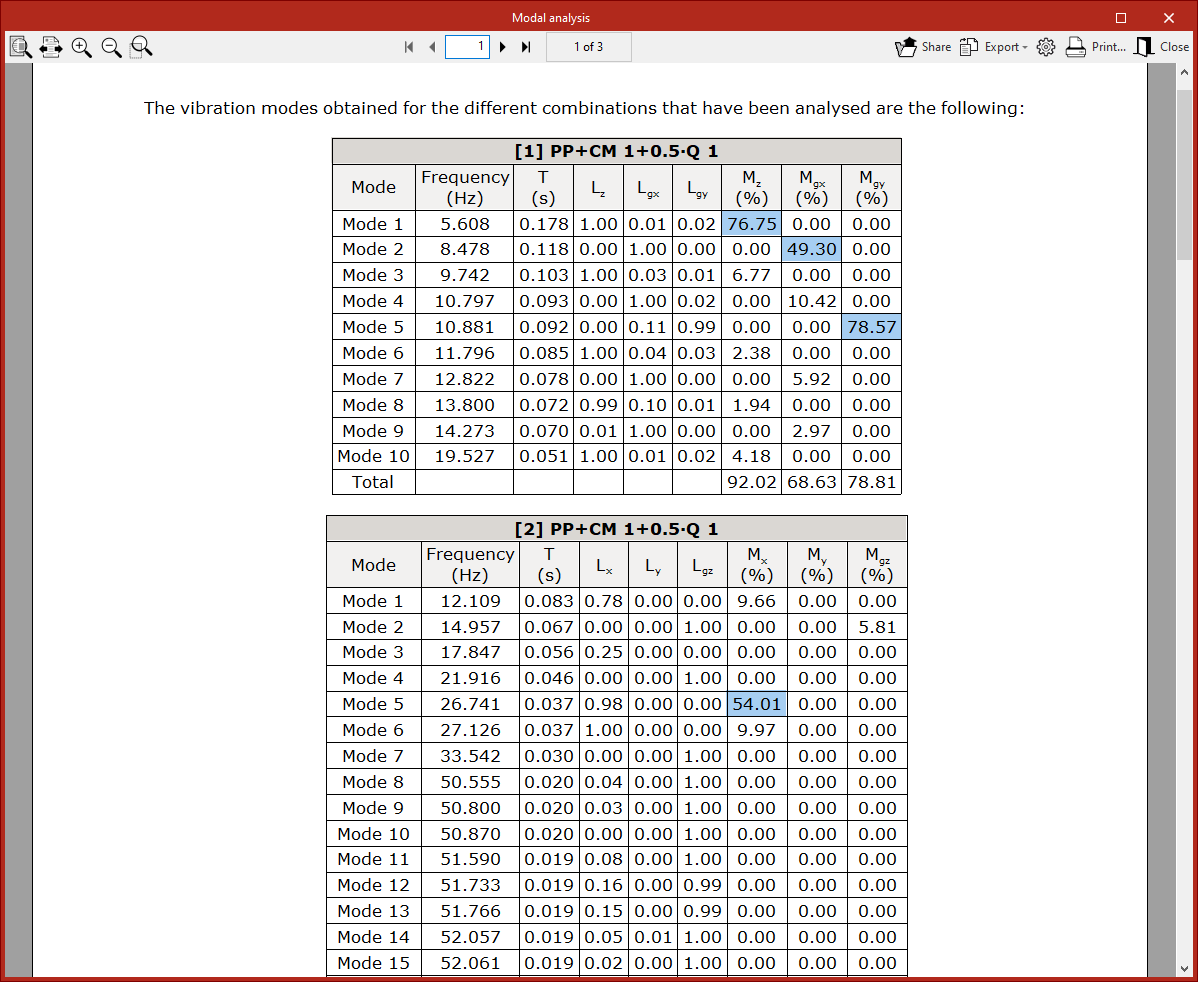
Task: Click the '[2] PP+CM 1+0.5·Q 1' table title
Action: tap(617, 529)
